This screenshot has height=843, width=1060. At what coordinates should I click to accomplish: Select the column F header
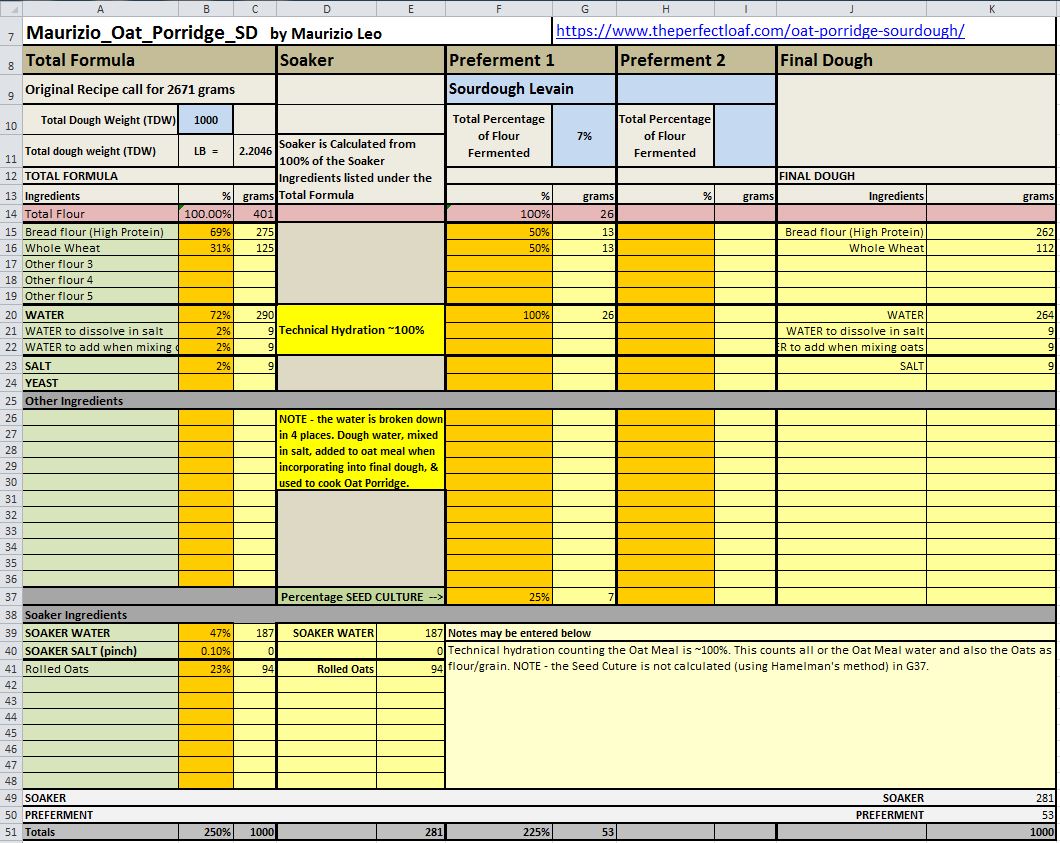point(498,8)
